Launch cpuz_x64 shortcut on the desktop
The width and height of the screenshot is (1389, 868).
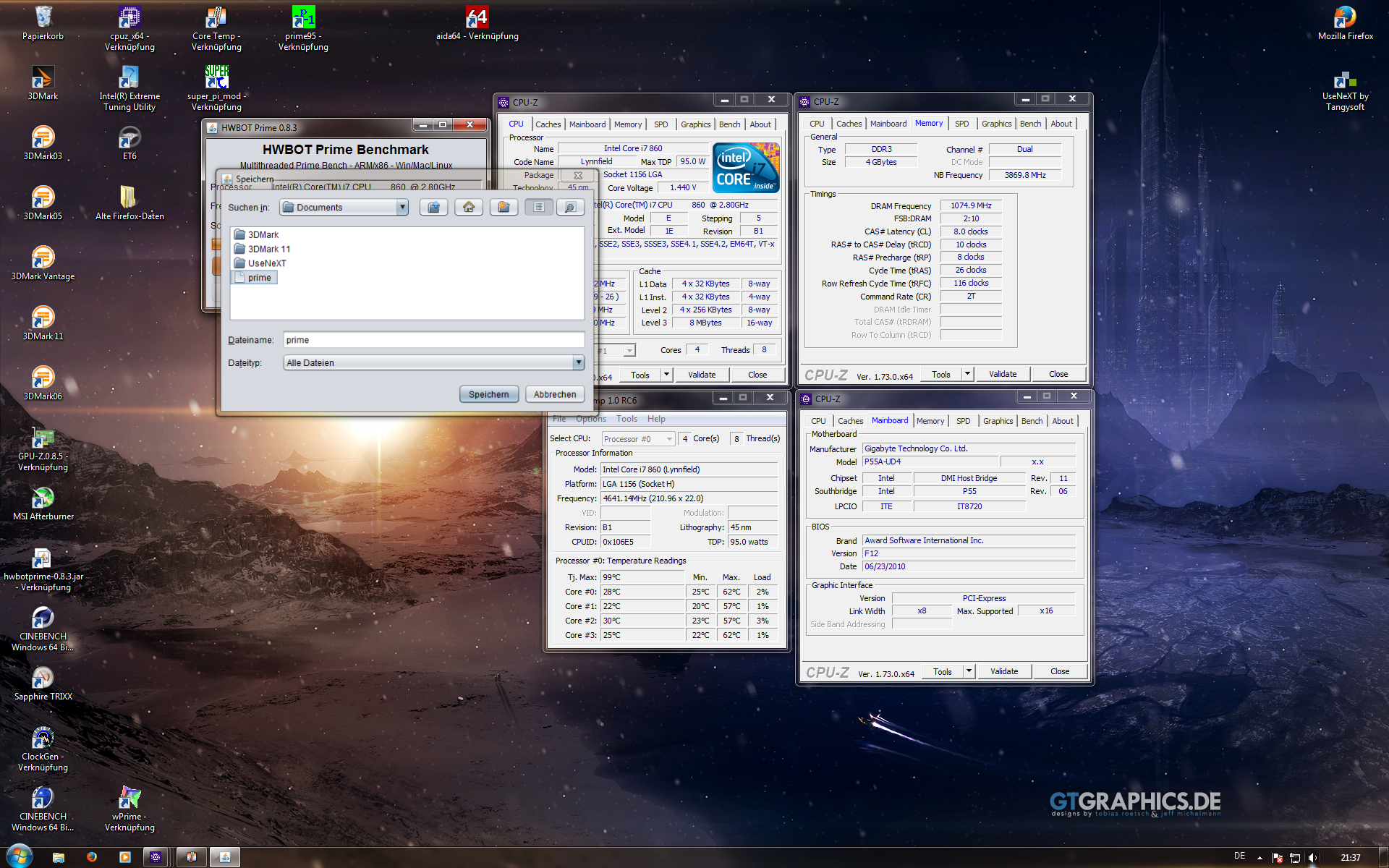129,29
